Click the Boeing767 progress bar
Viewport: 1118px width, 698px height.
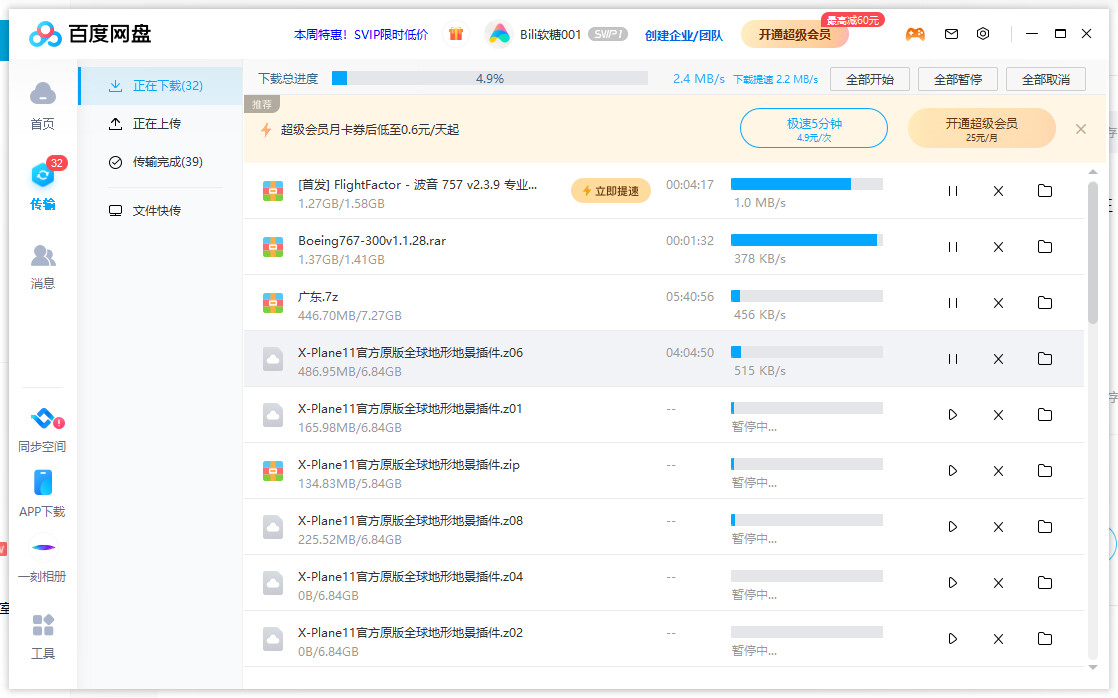(x=807, y=240)
